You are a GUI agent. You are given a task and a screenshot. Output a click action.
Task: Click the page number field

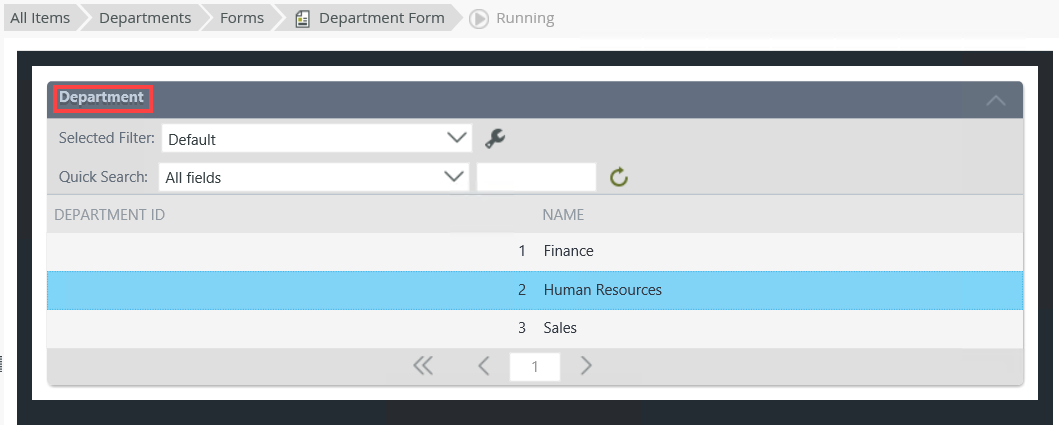pyautogui.click(x=535, y=367)
